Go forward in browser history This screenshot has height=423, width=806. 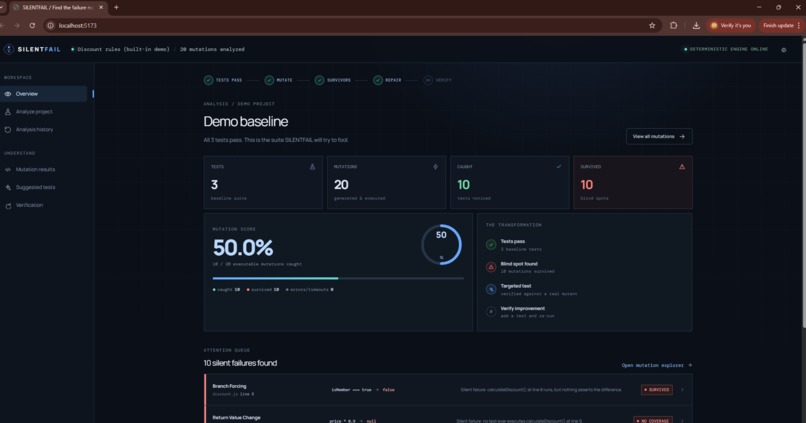pos(16,25)
